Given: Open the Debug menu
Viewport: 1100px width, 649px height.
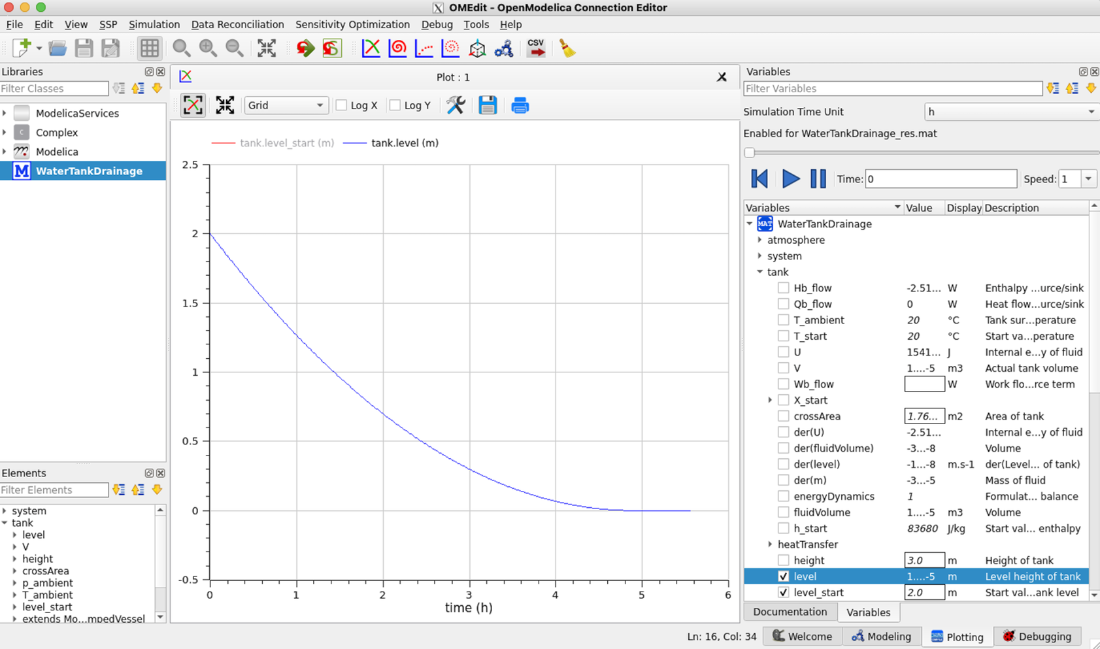Looking at the screenshot, I should point(437,24).
